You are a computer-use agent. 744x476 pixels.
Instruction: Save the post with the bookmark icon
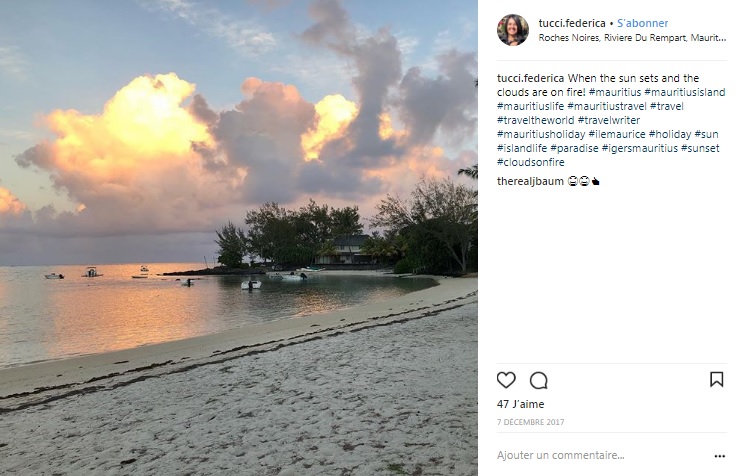pyautogui.click(x=716, y=380)
